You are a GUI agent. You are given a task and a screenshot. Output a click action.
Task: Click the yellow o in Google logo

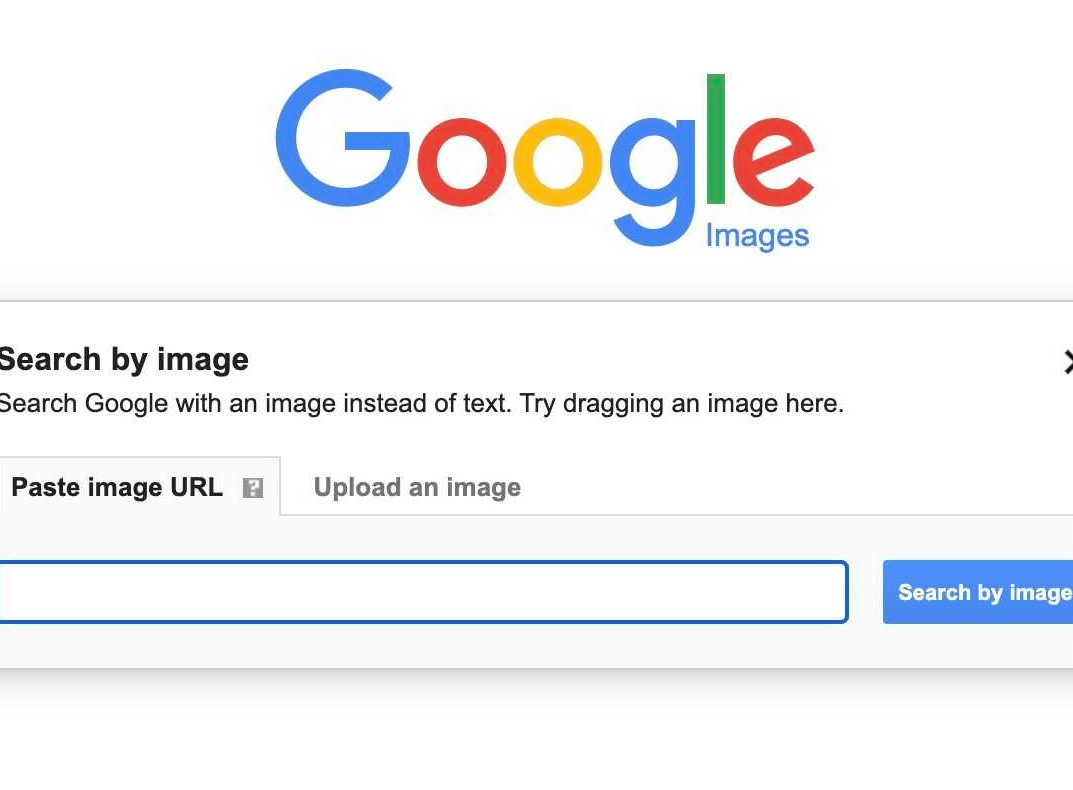pos(558,162)
